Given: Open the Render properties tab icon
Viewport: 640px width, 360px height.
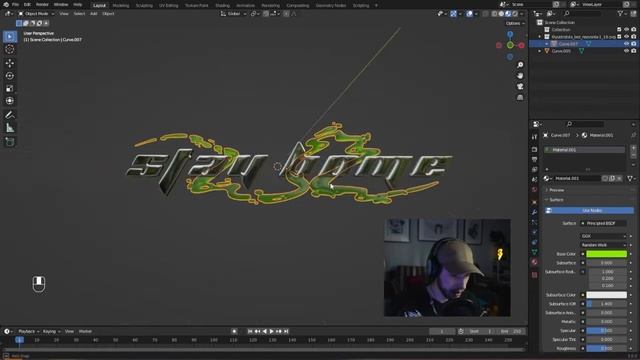Looking at the screenshot, I should [534, 149].
